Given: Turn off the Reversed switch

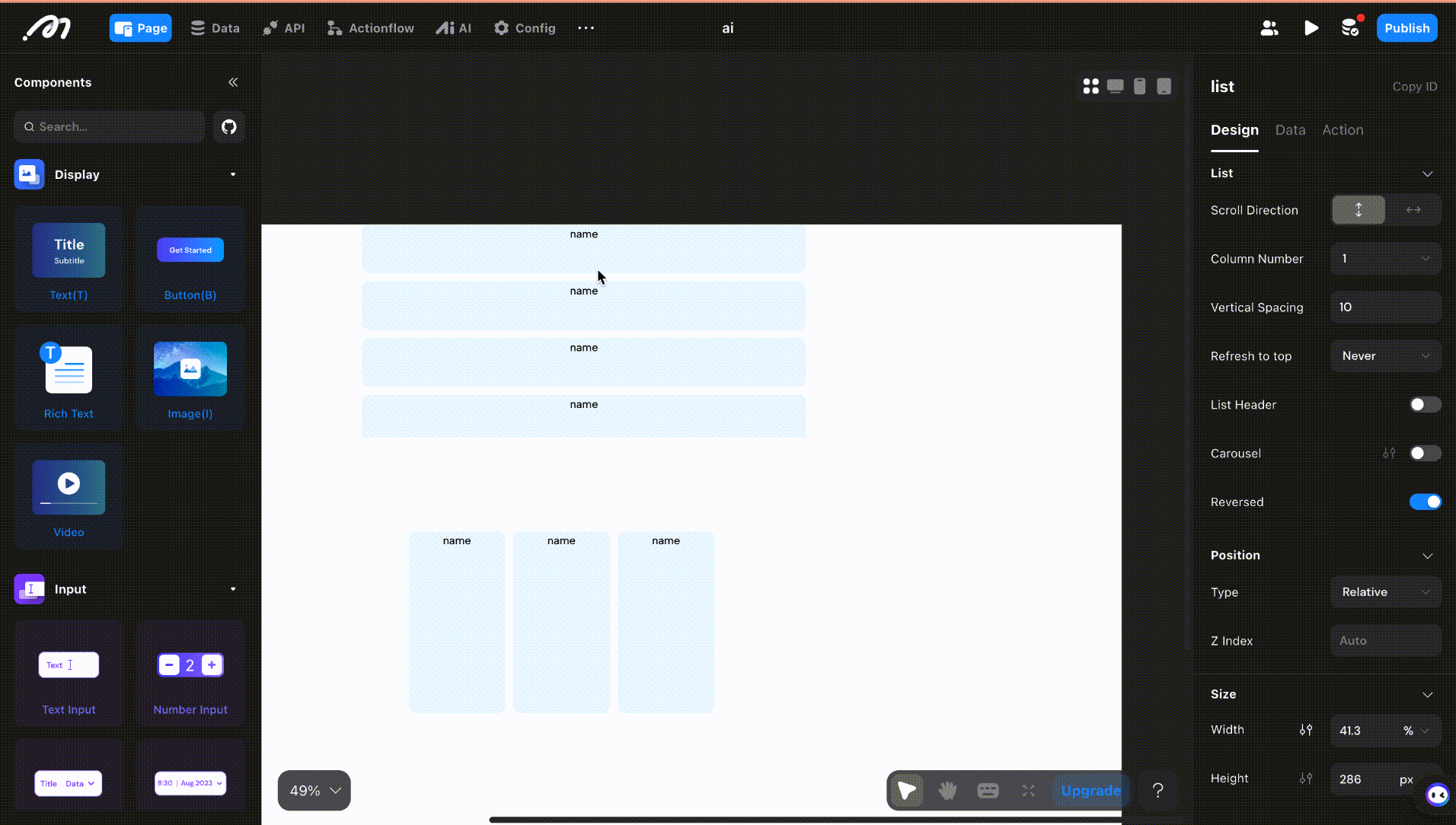Looking at the screenshot, I should [1426, 502].
